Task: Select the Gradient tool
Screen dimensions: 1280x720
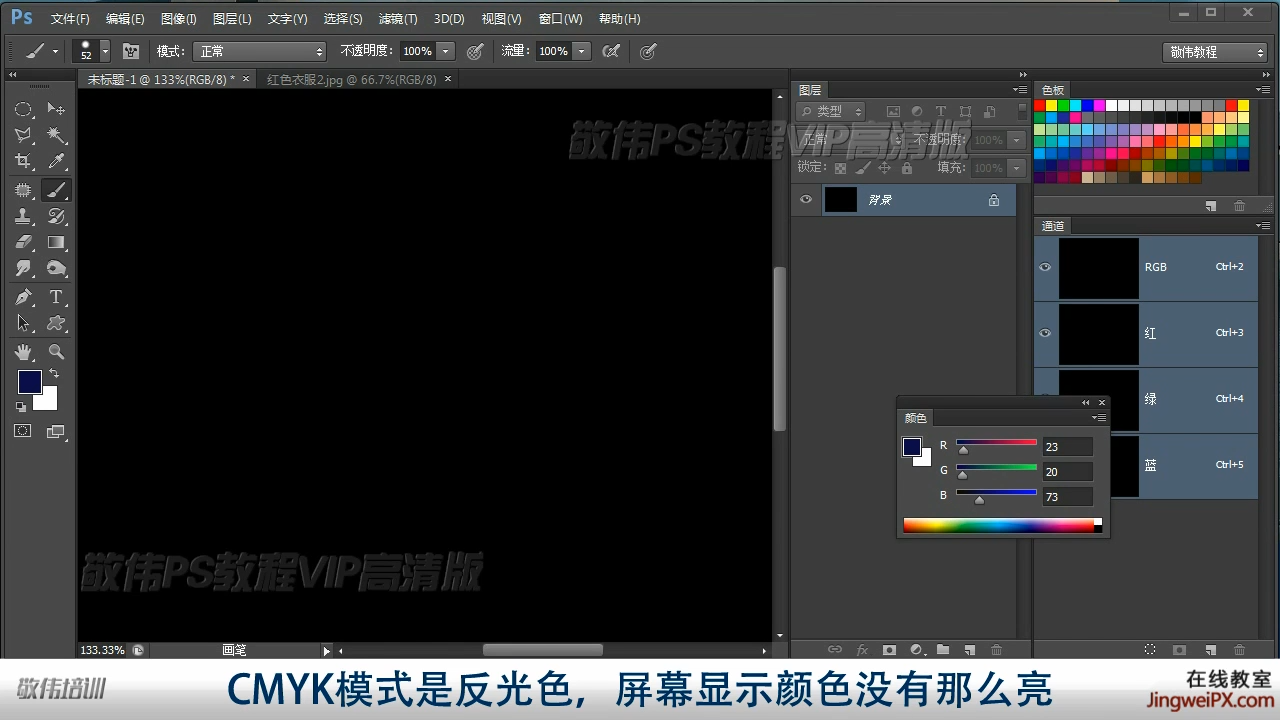Action: [x=57, y=242]
